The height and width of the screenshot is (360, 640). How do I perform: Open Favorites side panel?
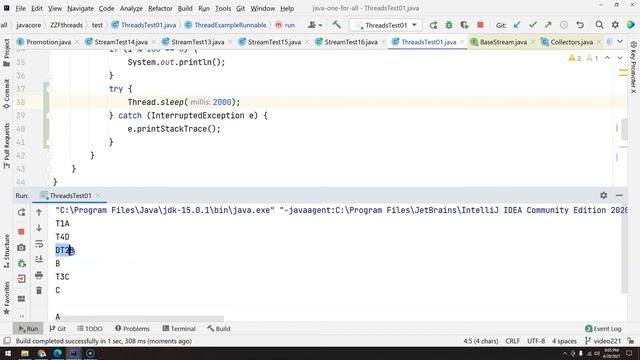click(x=7, y=298)
